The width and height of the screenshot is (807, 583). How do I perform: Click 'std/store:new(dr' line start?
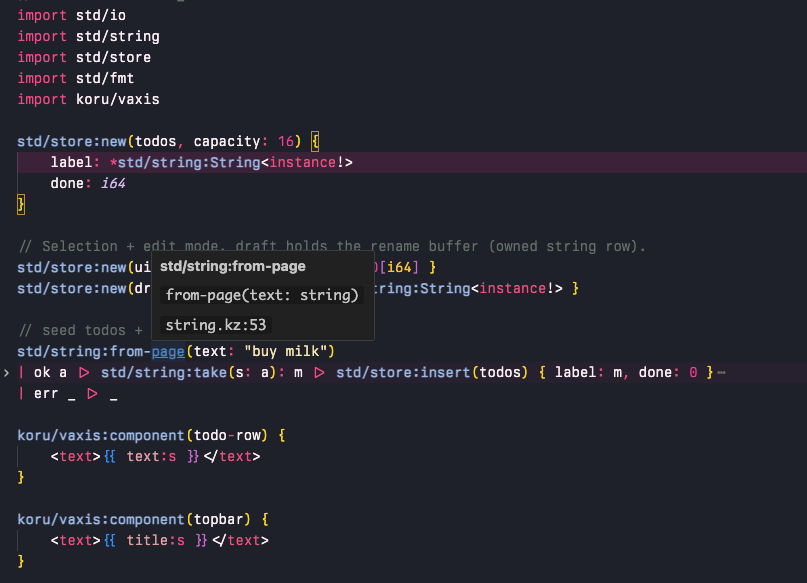(84, 289)
